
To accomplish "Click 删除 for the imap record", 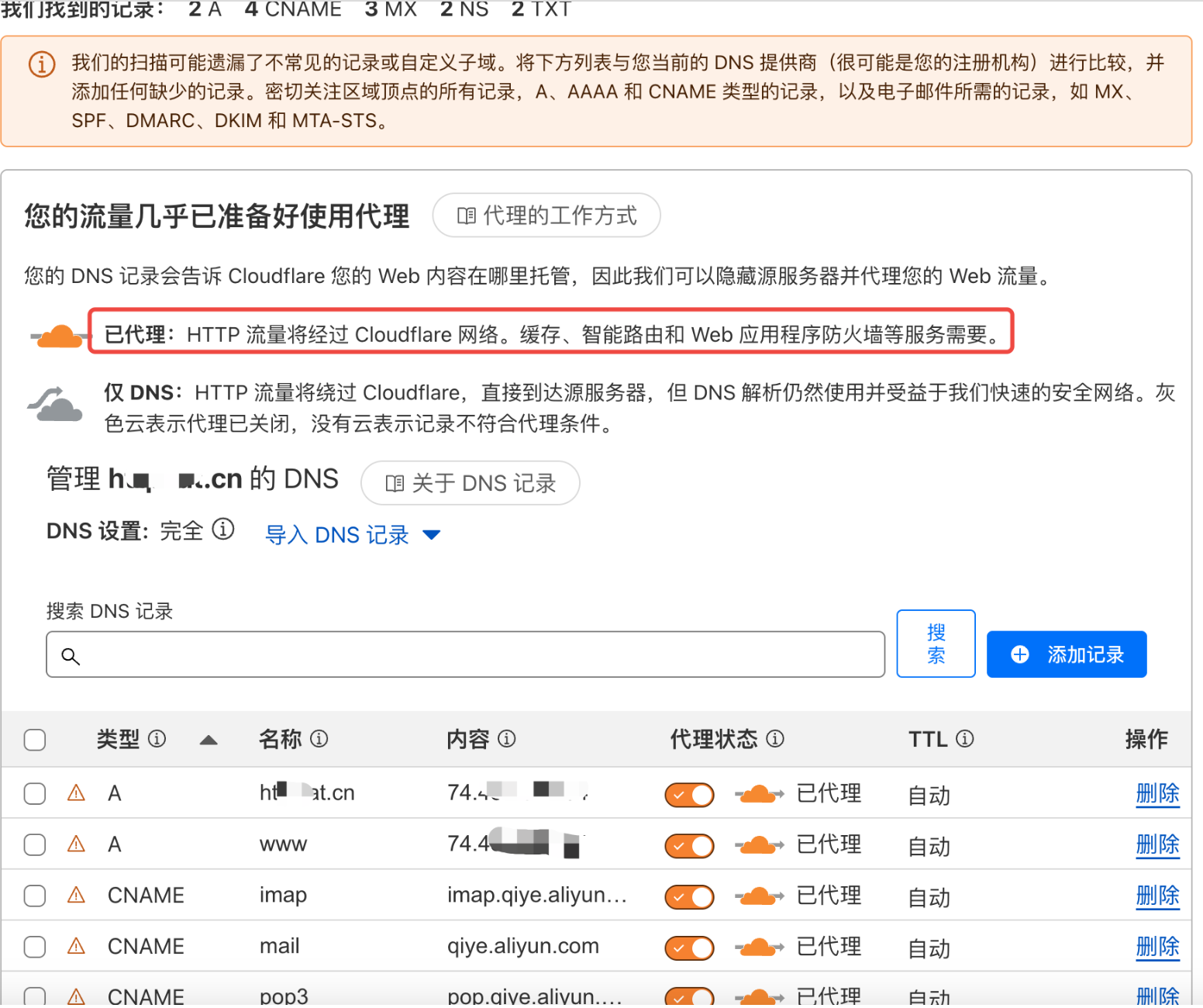I will coord(1157,896).
